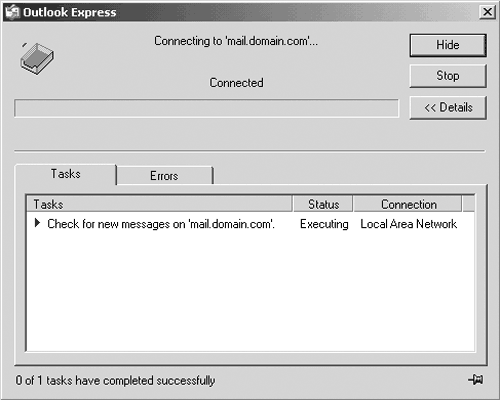Screen dimensions: 500x400
Task: Select the Tasks tab
Action: tap(66, 174)
